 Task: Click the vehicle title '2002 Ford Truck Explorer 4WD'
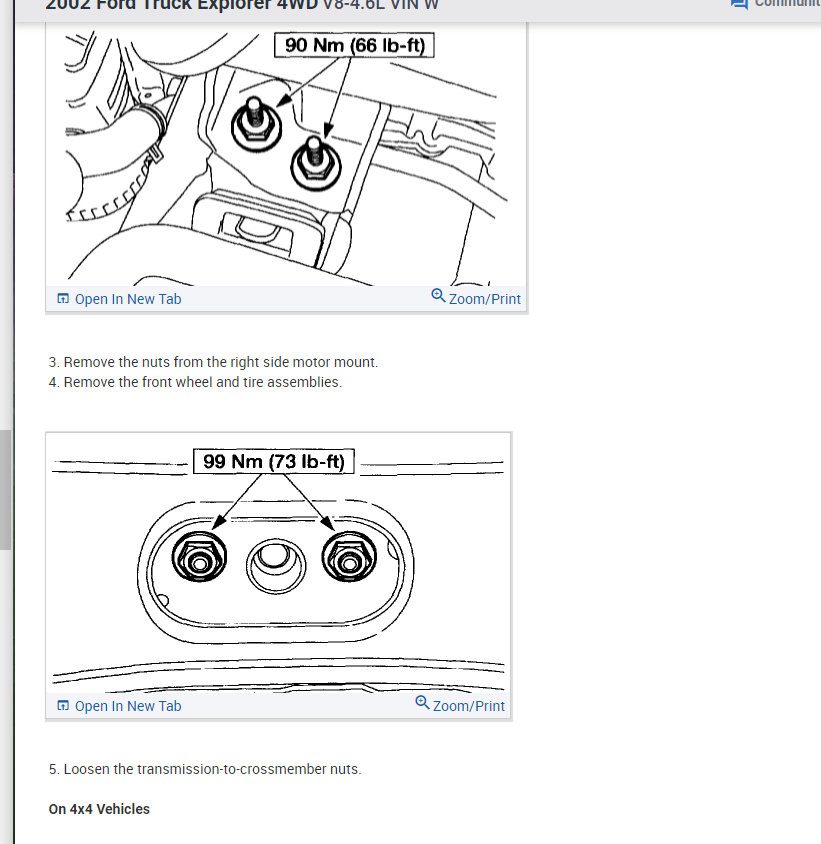pos(182,5)
